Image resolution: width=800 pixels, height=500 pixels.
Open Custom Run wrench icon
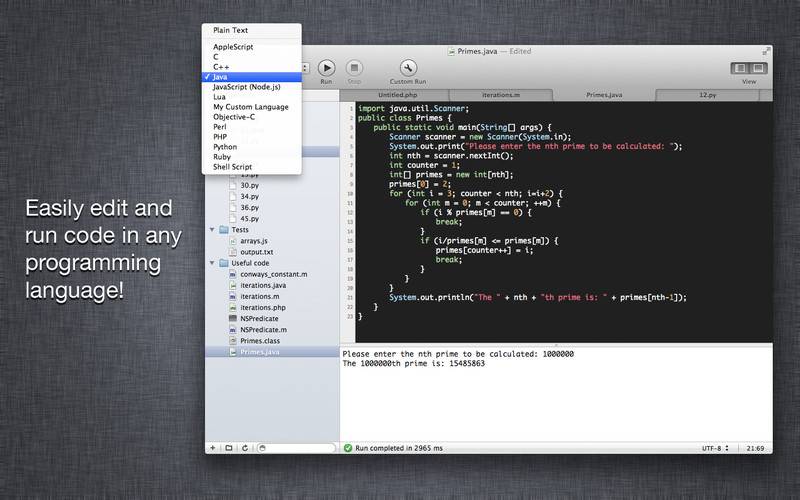coord(408,68)
